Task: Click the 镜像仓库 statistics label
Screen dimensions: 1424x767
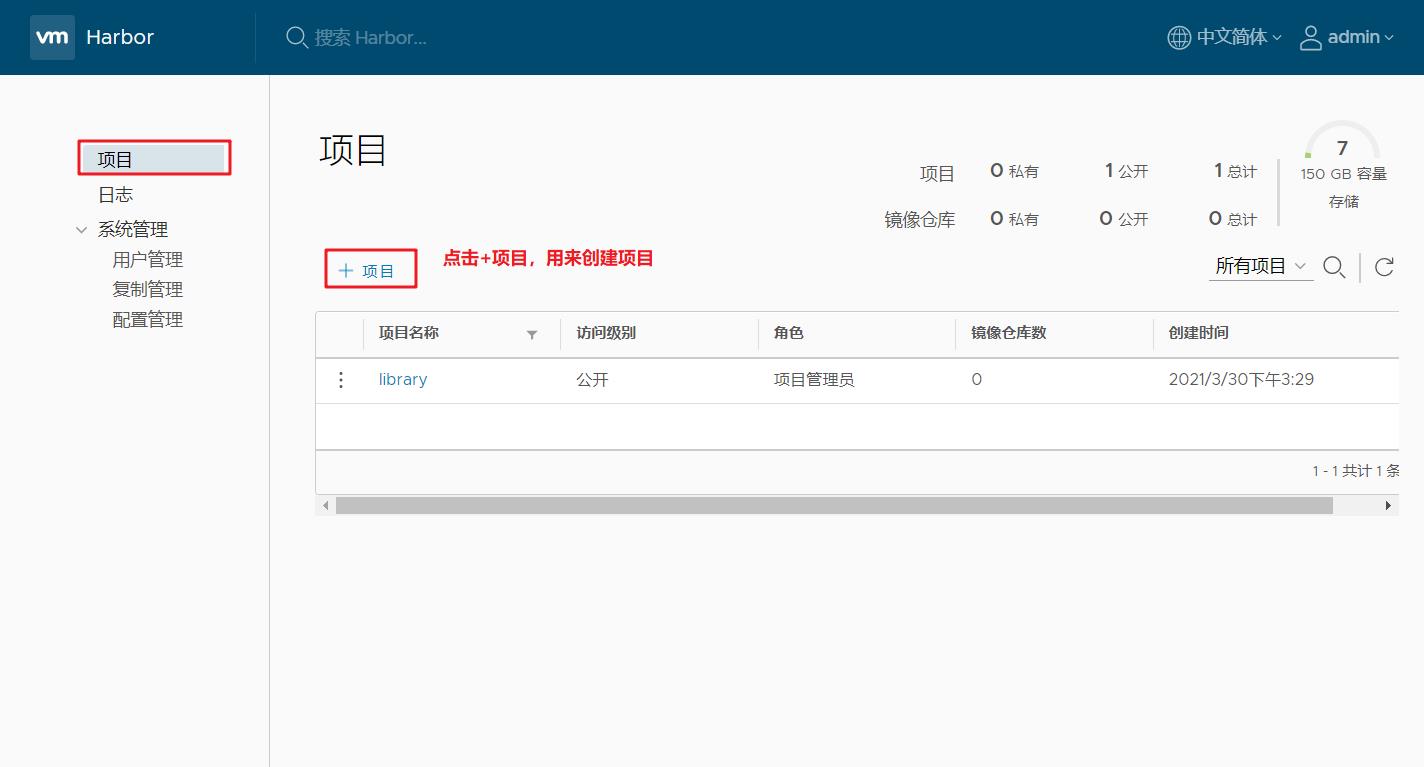Action: click(920, 220)
